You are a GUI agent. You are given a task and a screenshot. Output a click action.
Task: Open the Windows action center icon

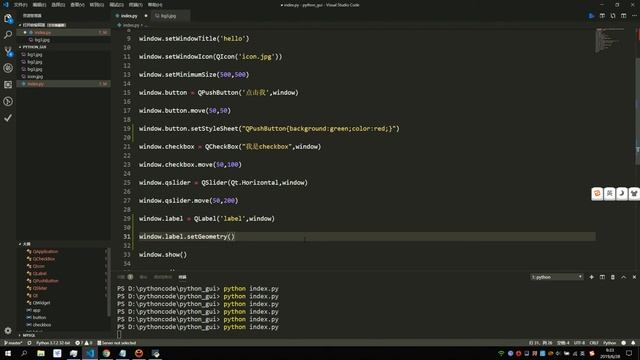629,353
